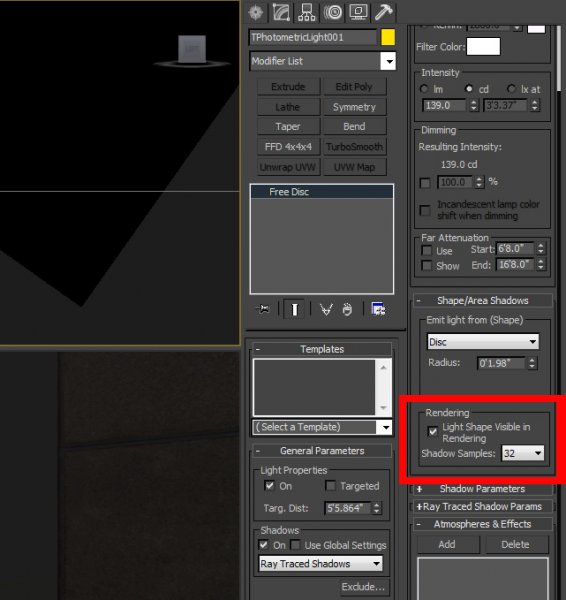The width and height of the screenshot is (566, 600).
Task: Click the Pin Stack icon
Action: click(263, 309)
